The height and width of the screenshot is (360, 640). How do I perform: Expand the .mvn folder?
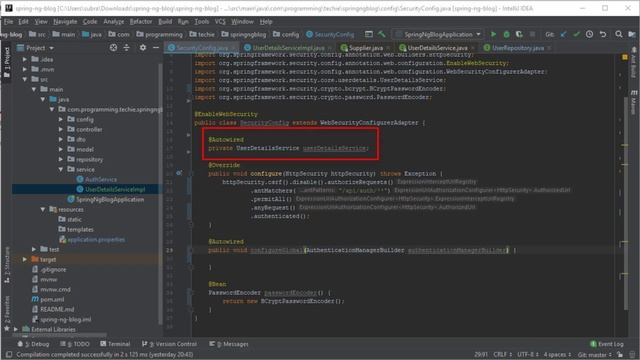click(24, 69)
